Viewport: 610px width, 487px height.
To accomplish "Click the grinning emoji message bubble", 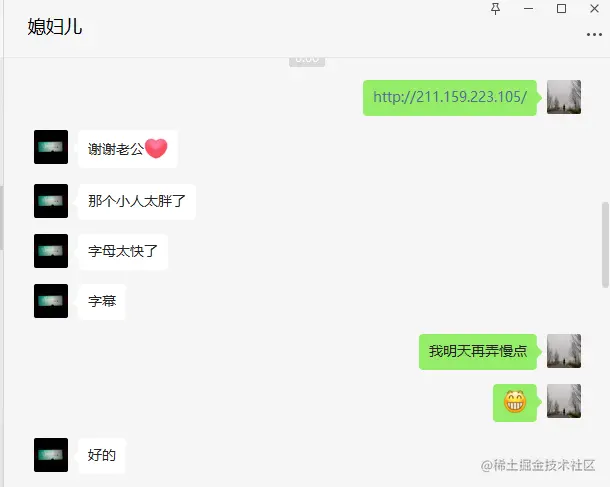I will coord(515,403).
